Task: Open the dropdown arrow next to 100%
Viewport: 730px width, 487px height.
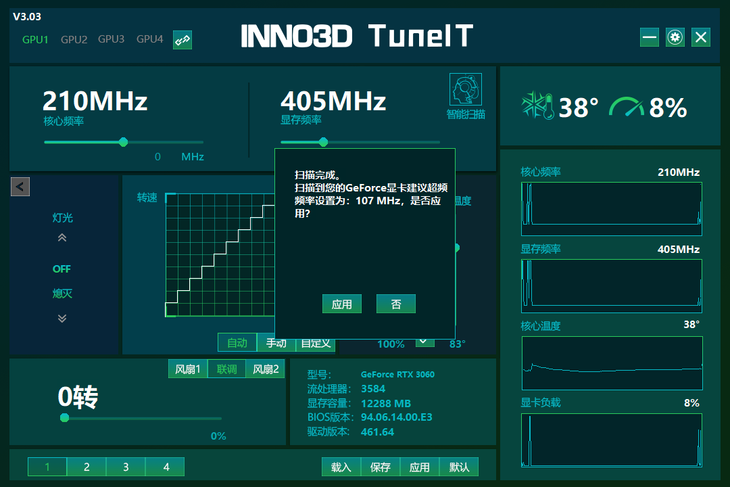Action: [x=423, y=342]
